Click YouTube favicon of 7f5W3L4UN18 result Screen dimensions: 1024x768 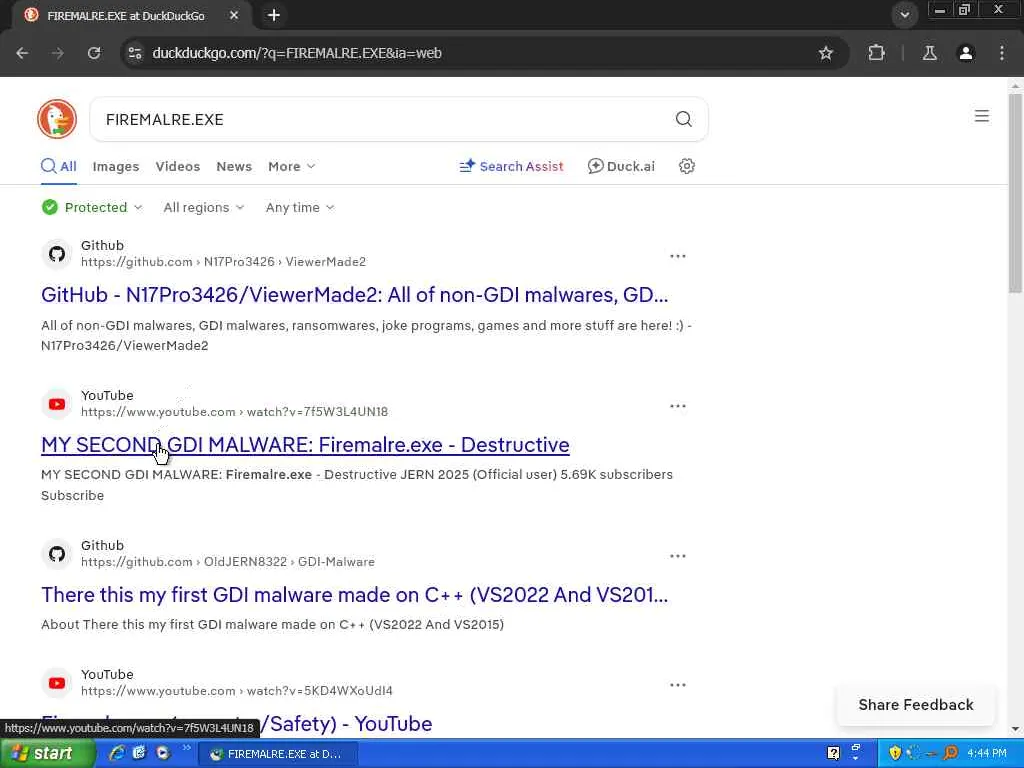pyautogui.click(x=57, y=404)
